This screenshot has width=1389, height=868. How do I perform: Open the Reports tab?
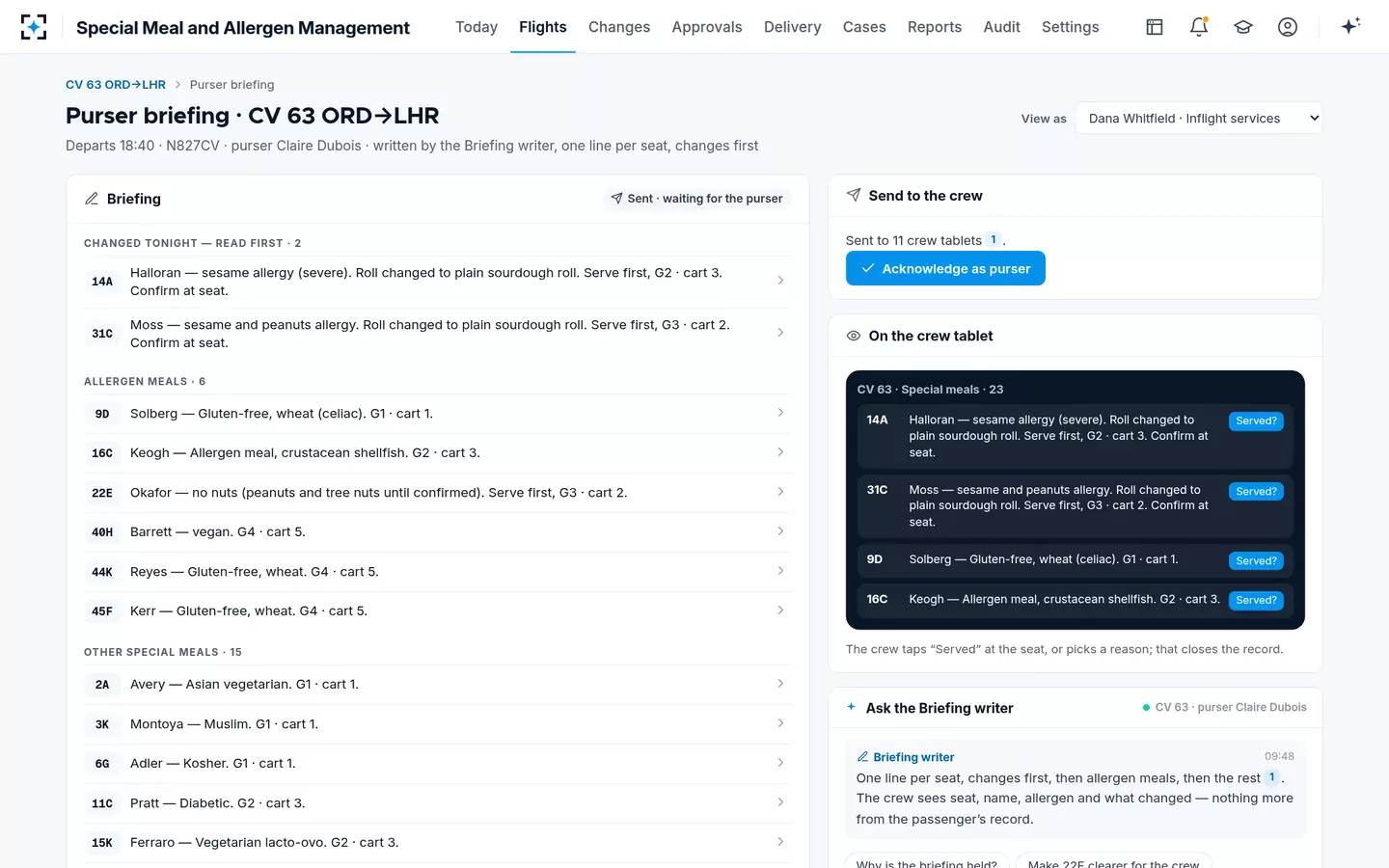(935, 27)
